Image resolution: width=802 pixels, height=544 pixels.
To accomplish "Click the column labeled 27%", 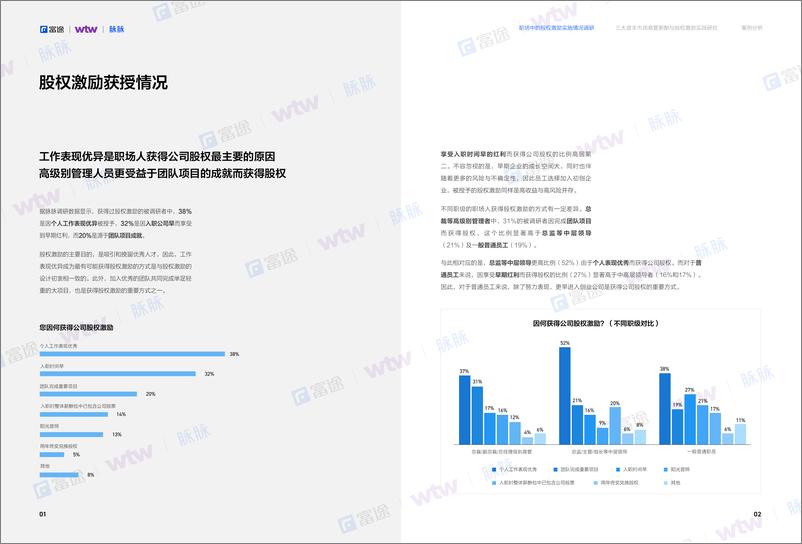I will 690,419.
